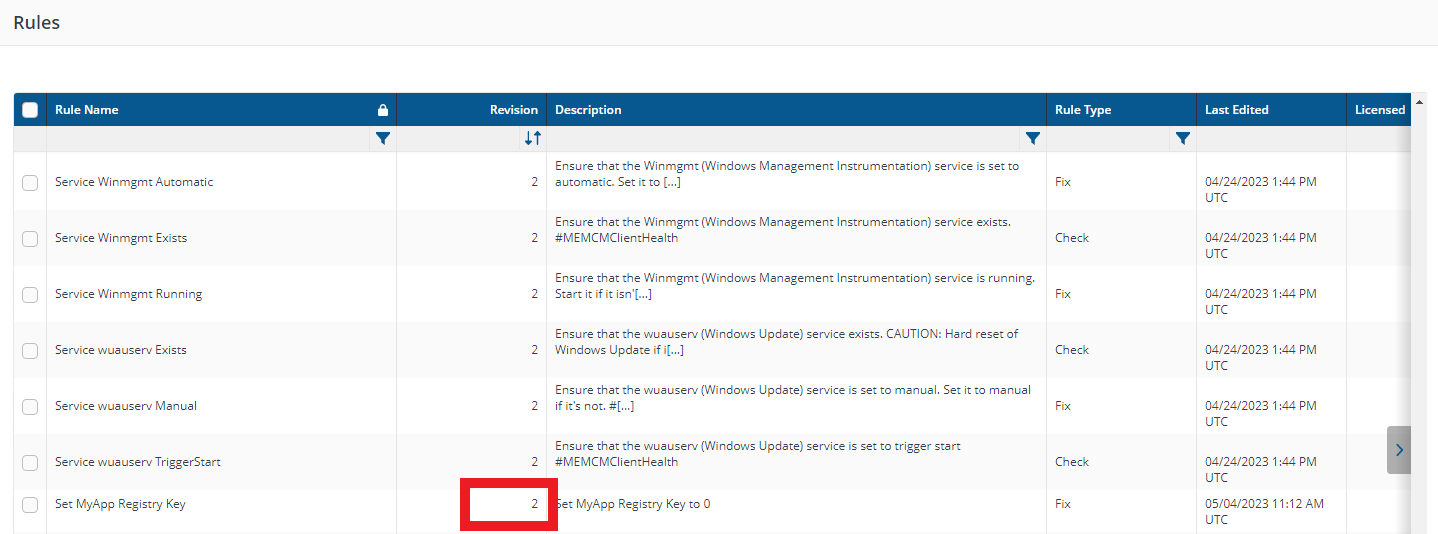1438x534 pixels.
Task: Click the revision cell of Set MyApp Registry Key
Action: (x=508, y=504)
